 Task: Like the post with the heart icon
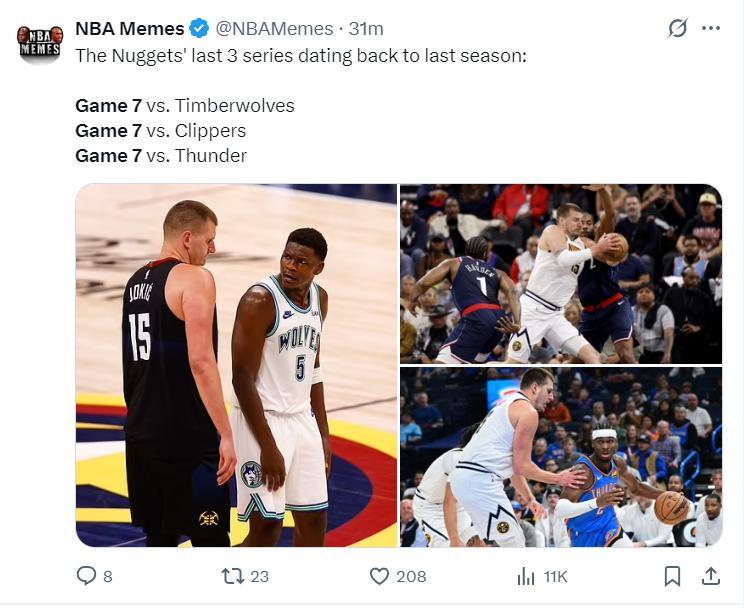[x=379, y=576]
